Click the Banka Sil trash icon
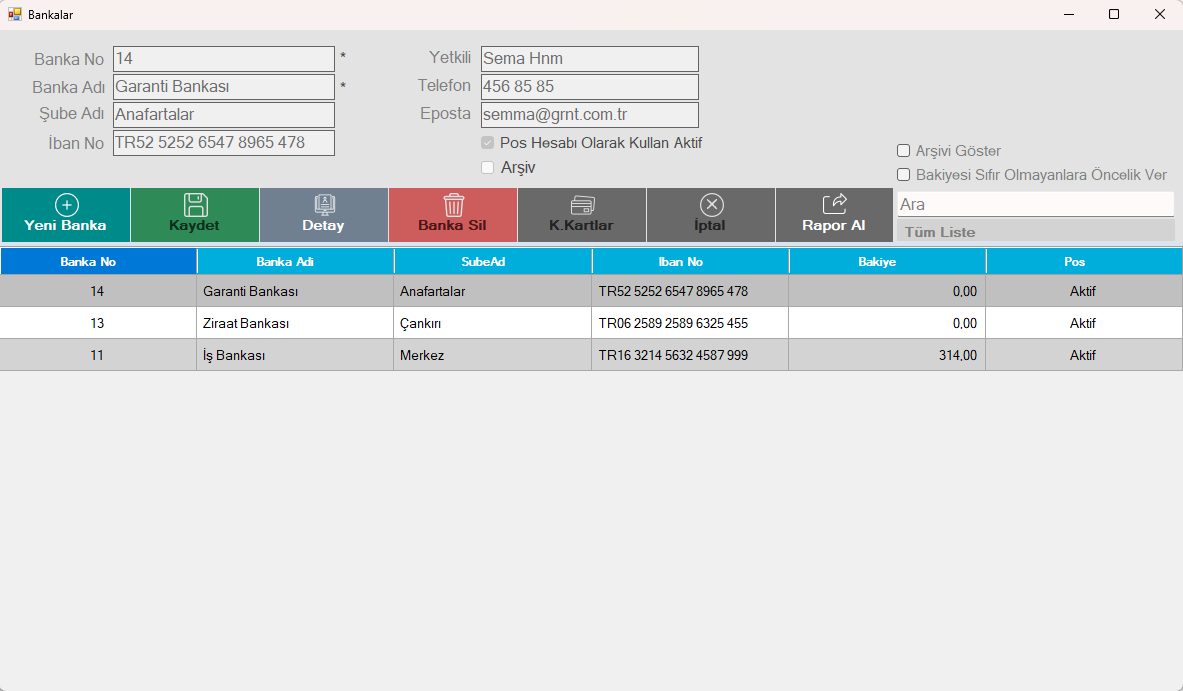Viewport: 1183px width, 691px height. (453, 205)
